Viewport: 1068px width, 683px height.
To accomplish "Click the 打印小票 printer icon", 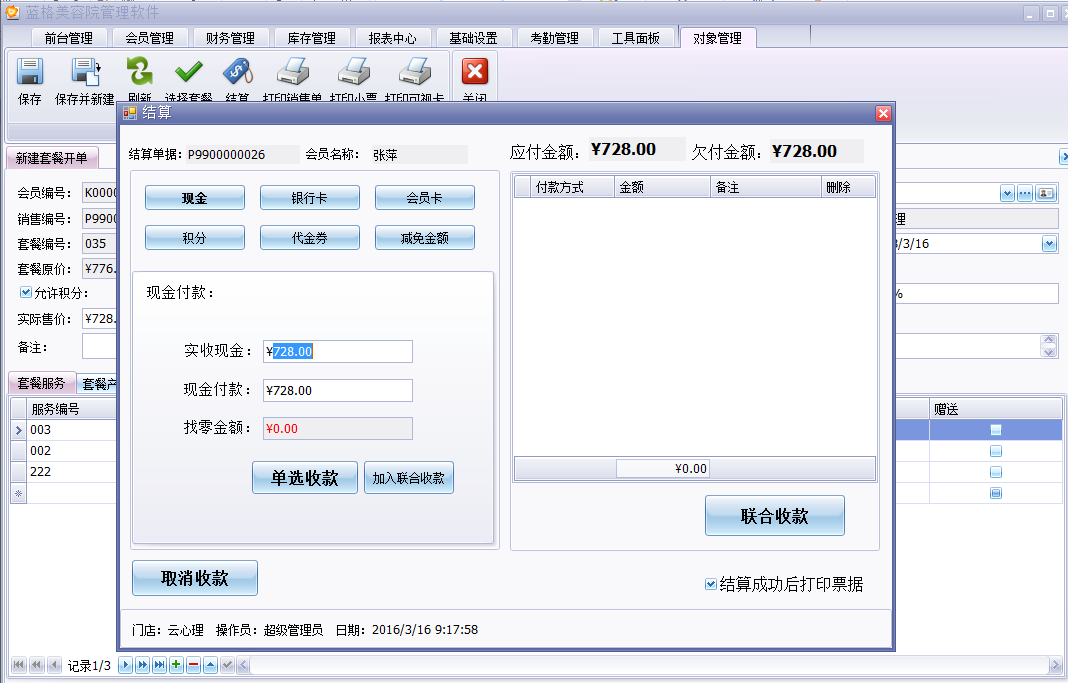I will [353, 72].
